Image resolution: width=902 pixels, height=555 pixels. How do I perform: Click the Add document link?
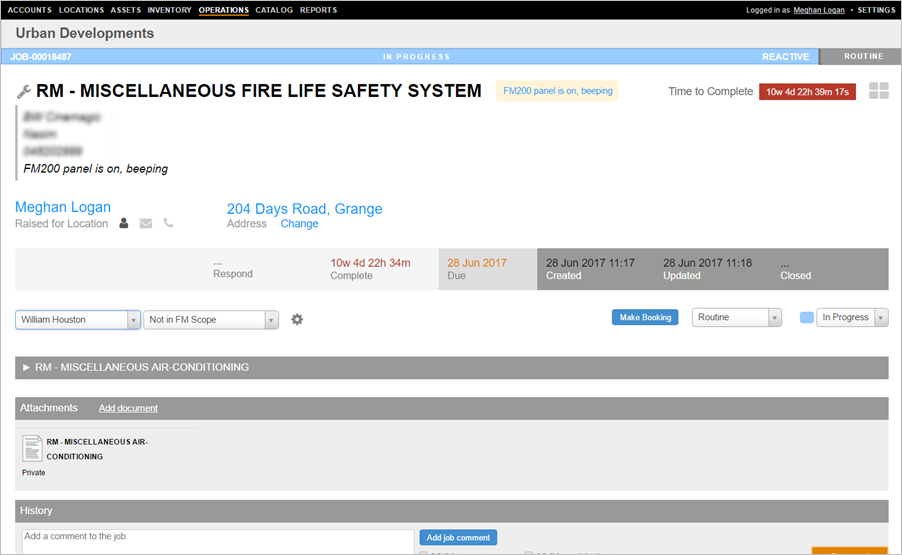[128, 408]
